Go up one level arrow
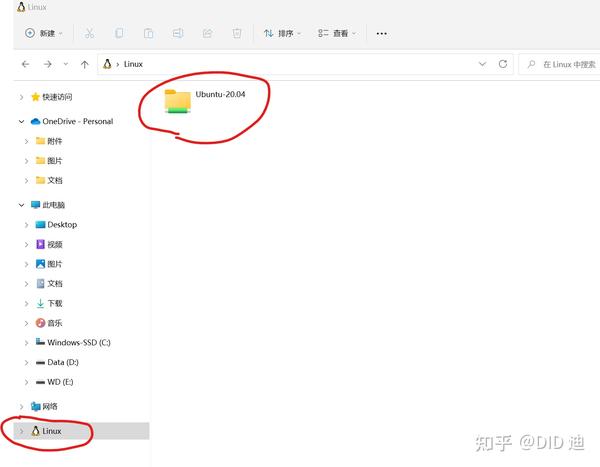600x467 pixels. [x=85, y=64]
